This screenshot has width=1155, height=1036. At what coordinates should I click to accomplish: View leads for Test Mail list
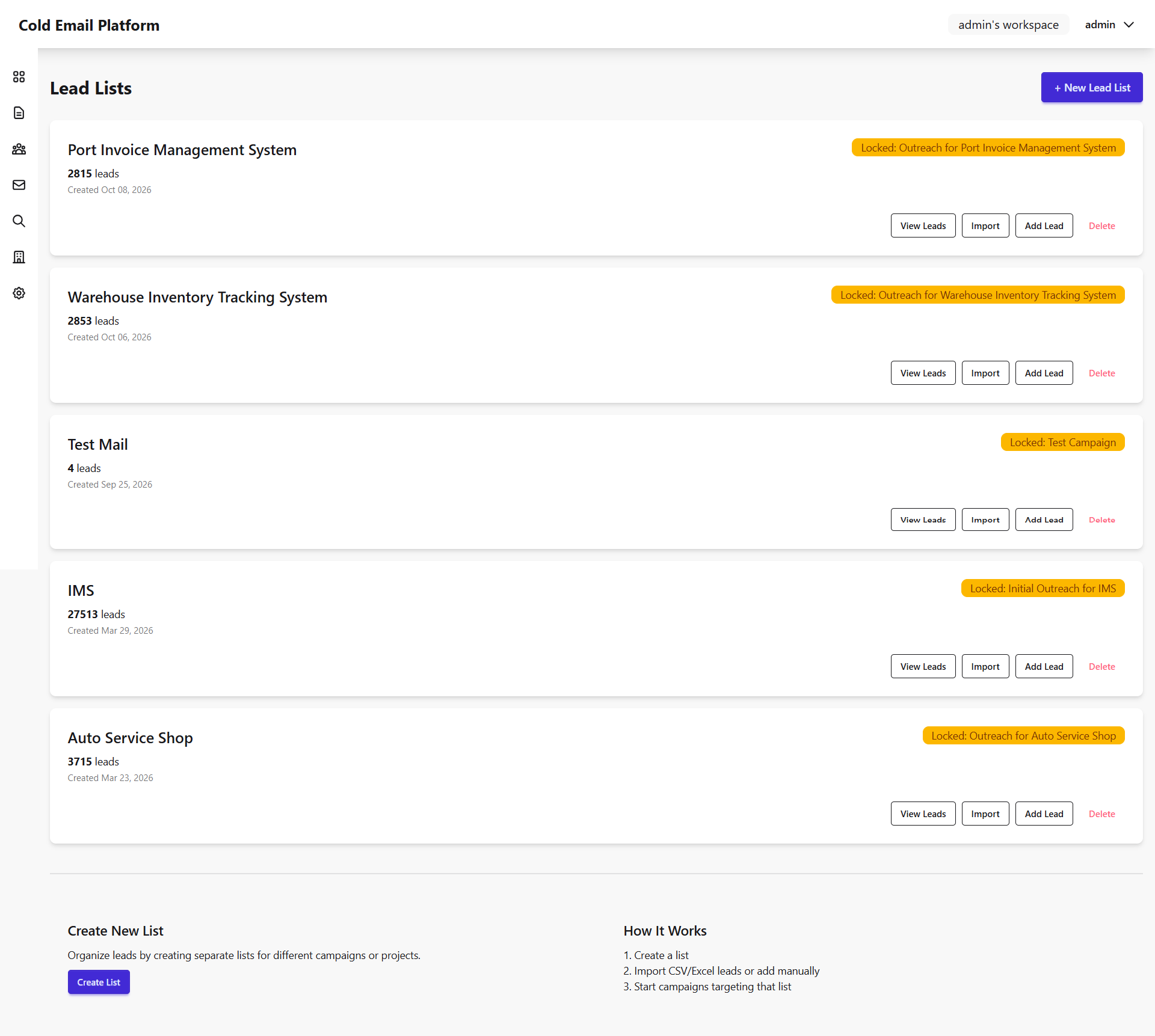click(x=923, y=520)
